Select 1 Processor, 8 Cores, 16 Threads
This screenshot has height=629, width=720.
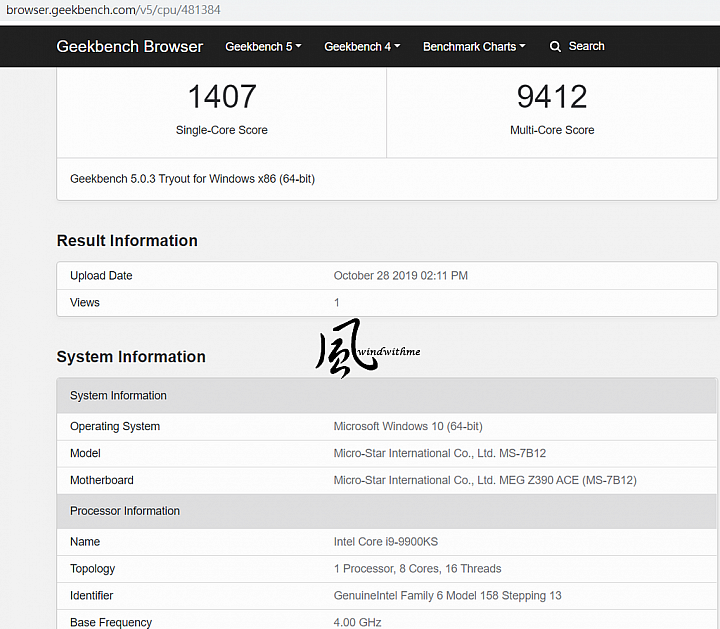(417, 569)
